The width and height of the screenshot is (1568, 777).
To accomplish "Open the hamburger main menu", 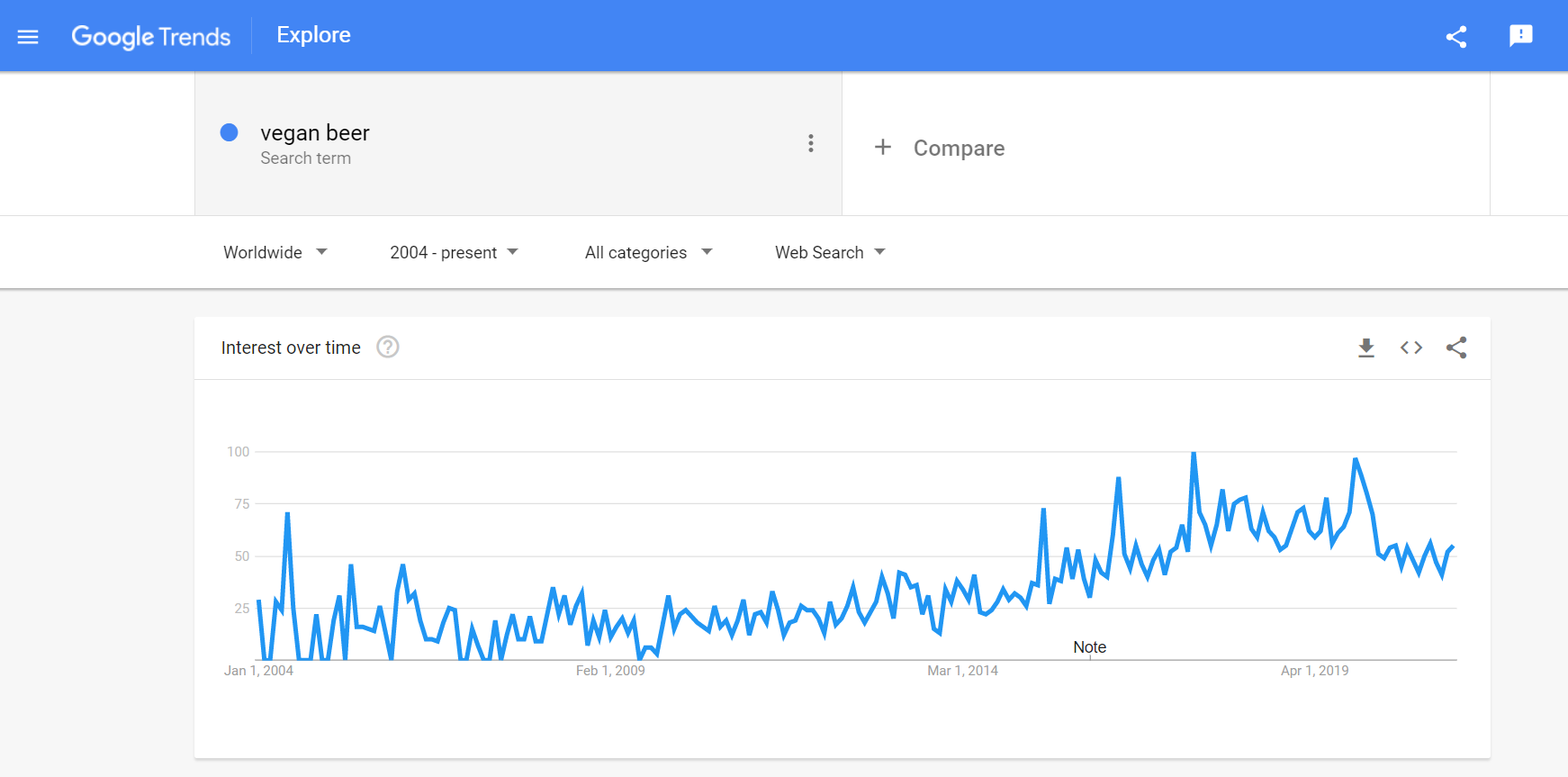I will point(28,37).
